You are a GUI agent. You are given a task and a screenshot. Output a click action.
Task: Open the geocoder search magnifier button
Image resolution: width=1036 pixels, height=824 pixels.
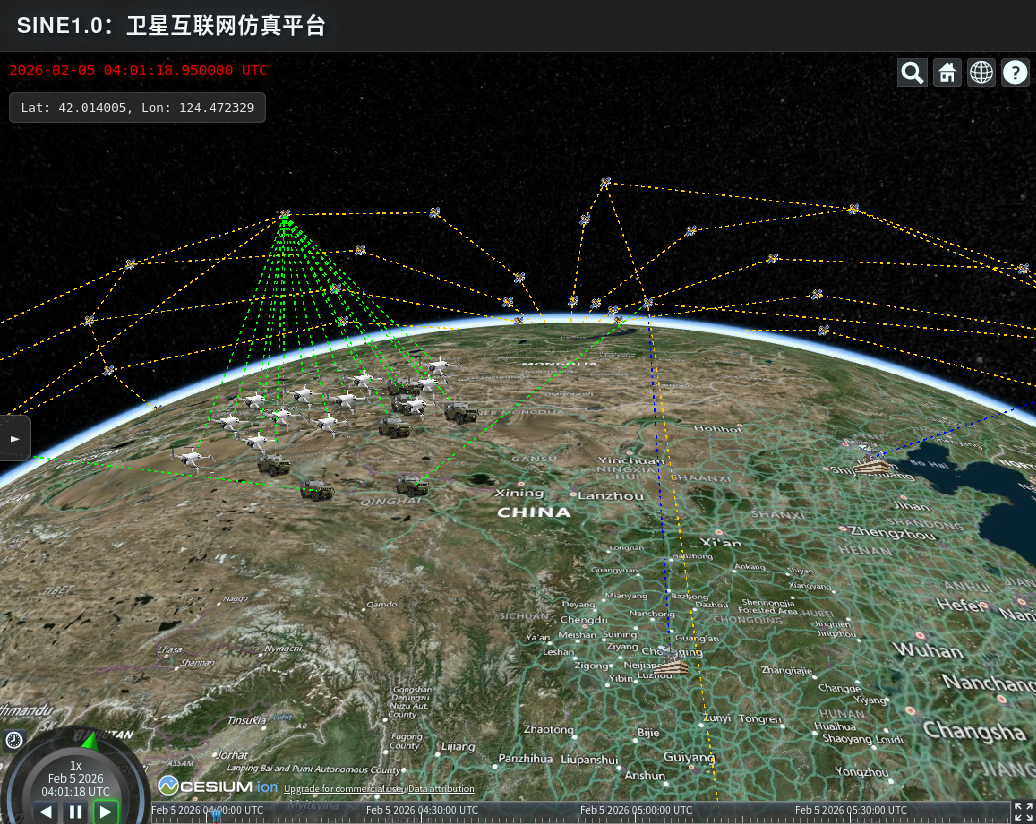coord(912,72)
